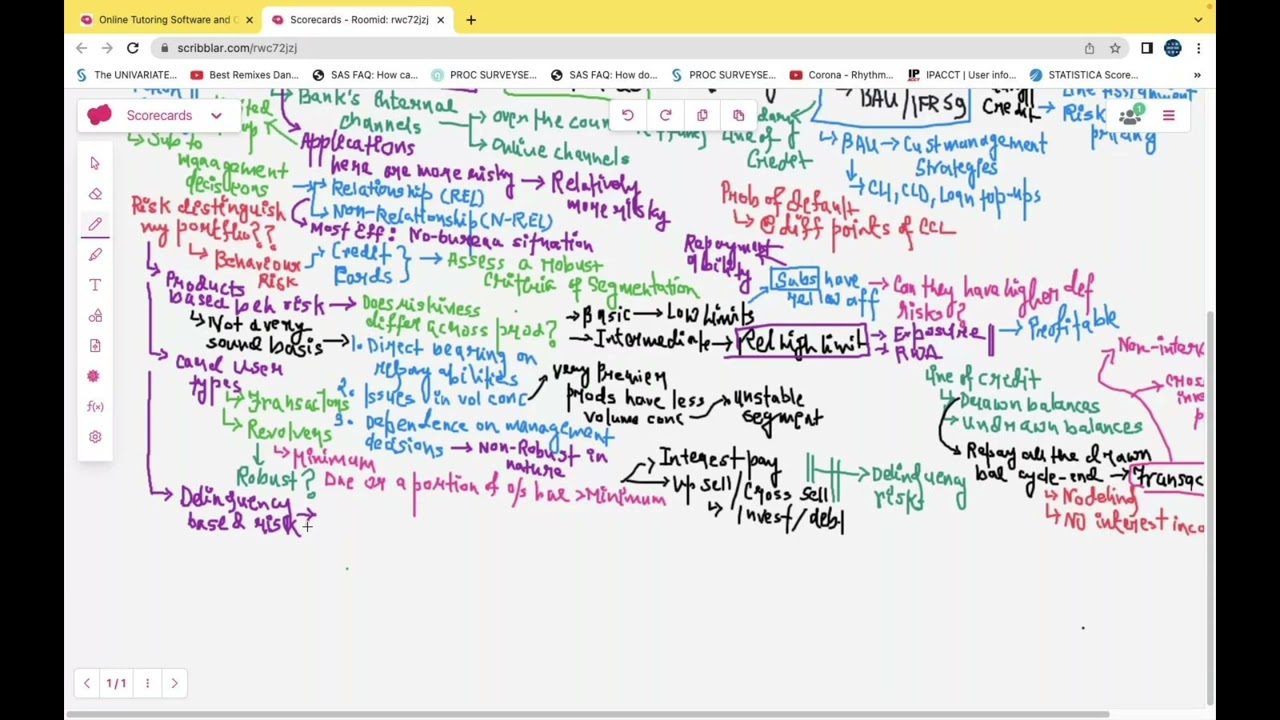Click the Scribblar logo
Screen dimensions: 1280x720
point(99,115)
